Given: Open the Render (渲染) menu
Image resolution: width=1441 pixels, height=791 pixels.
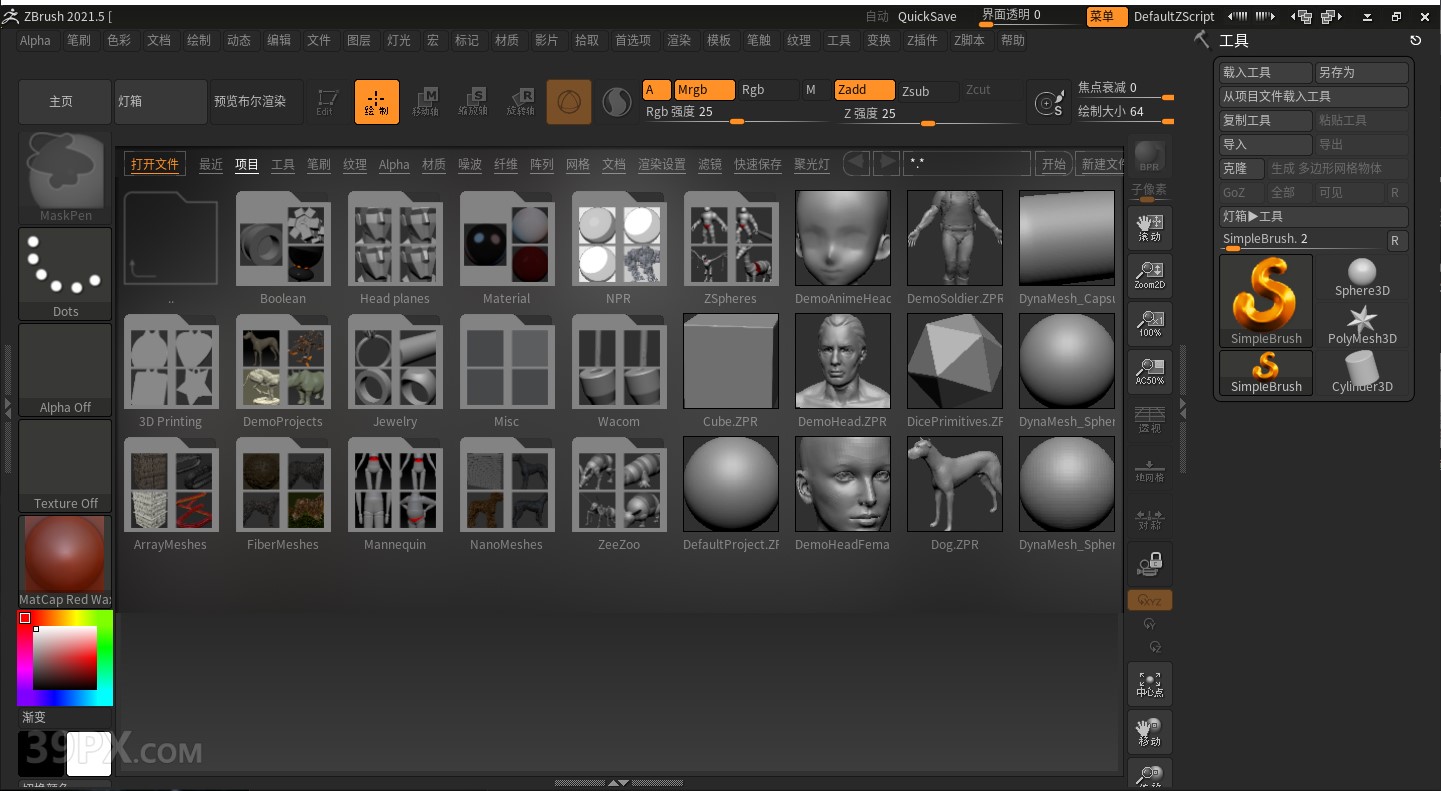Looking at the screenshot, I should tap(679, 40).
